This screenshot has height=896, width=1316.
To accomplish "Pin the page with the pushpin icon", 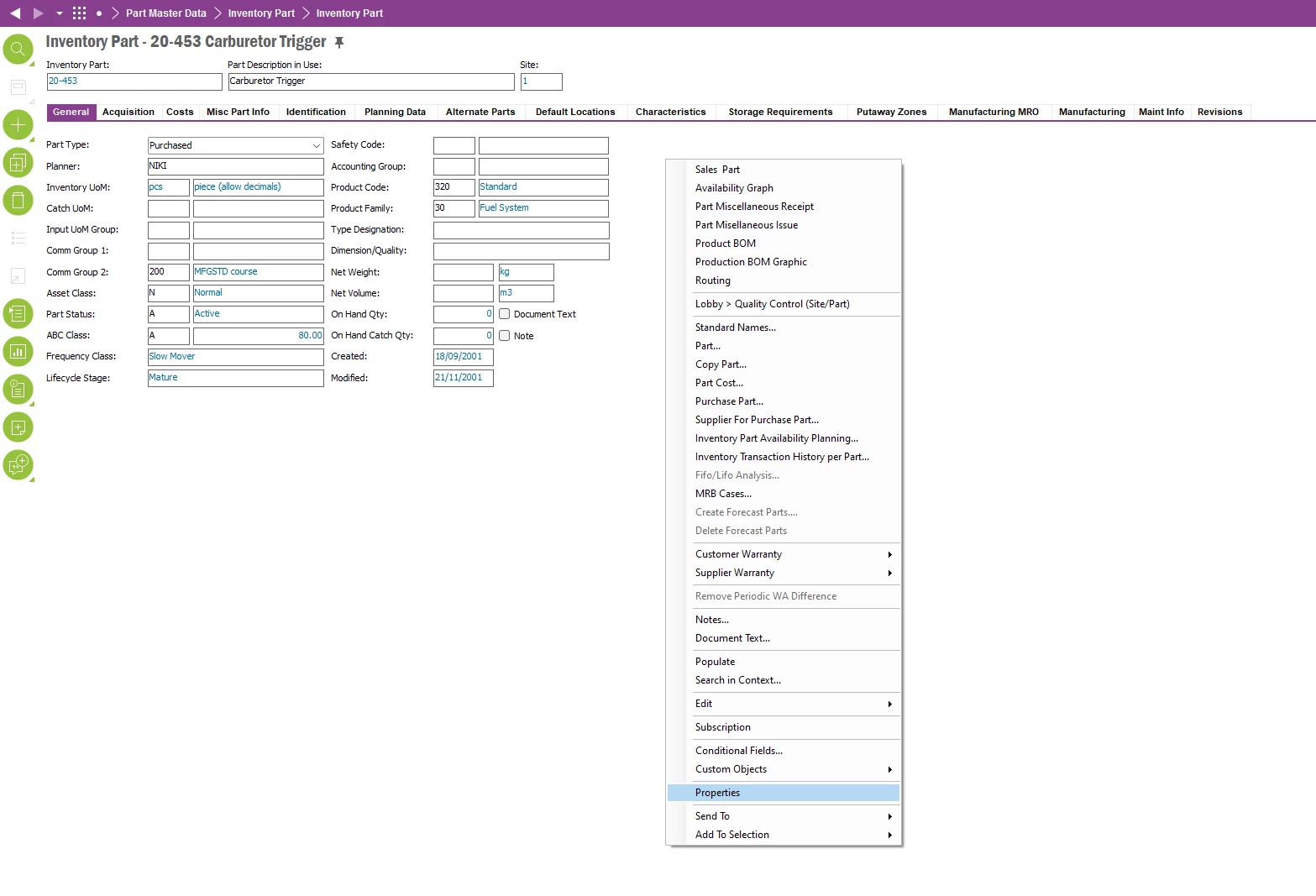I will click(x=339, y=42).
